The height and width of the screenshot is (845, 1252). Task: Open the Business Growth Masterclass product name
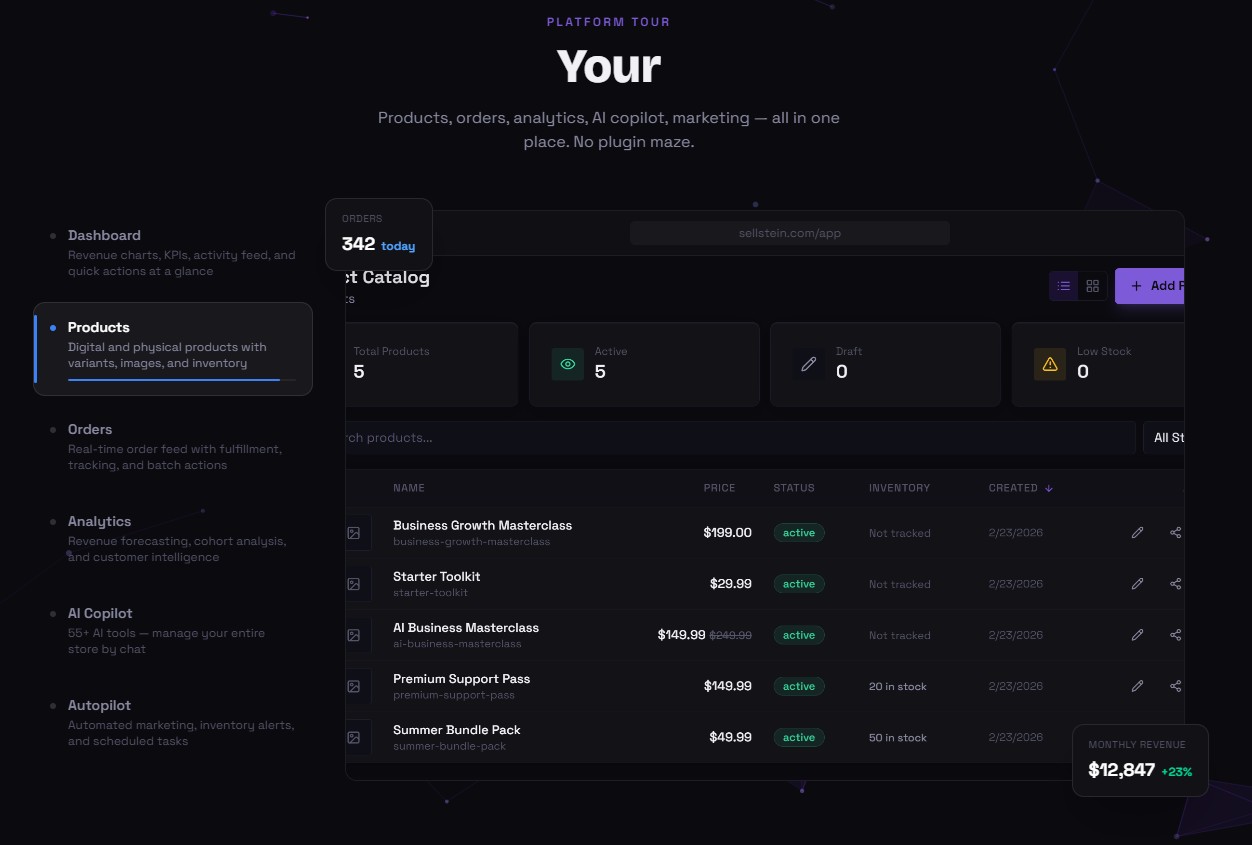click(482, 526)
